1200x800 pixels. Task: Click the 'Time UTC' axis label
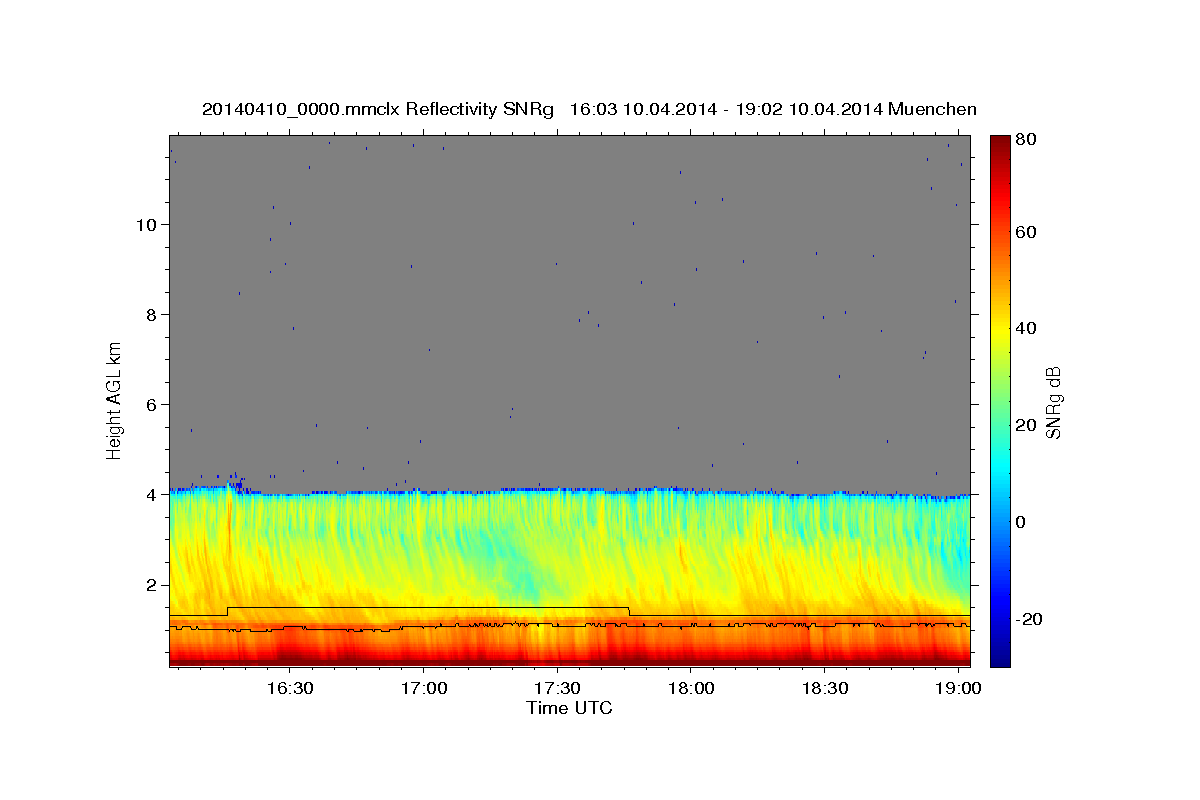click(x=569, y=708)
